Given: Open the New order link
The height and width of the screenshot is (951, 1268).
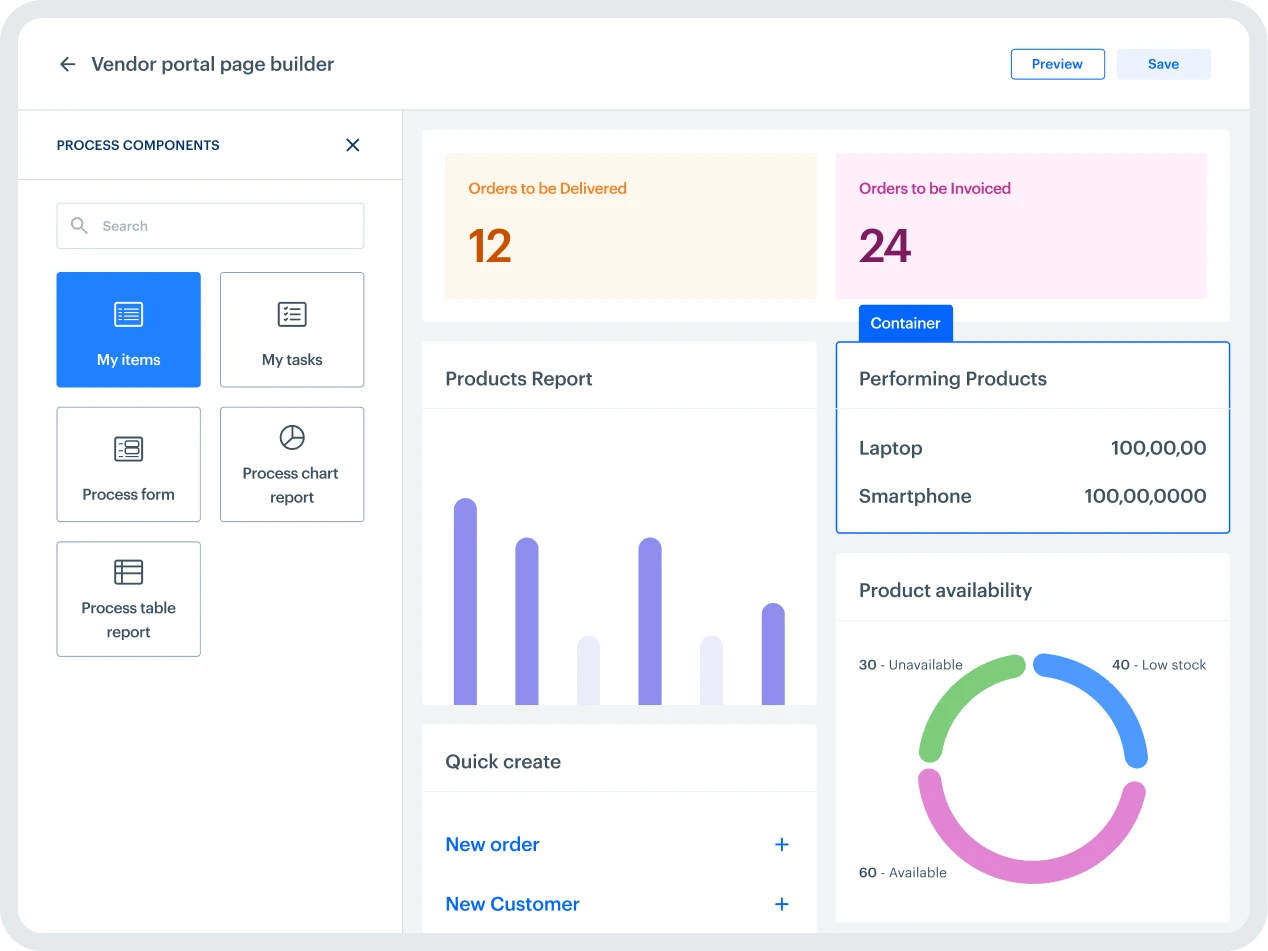Looking at the screenshot, I should (492, 844).
